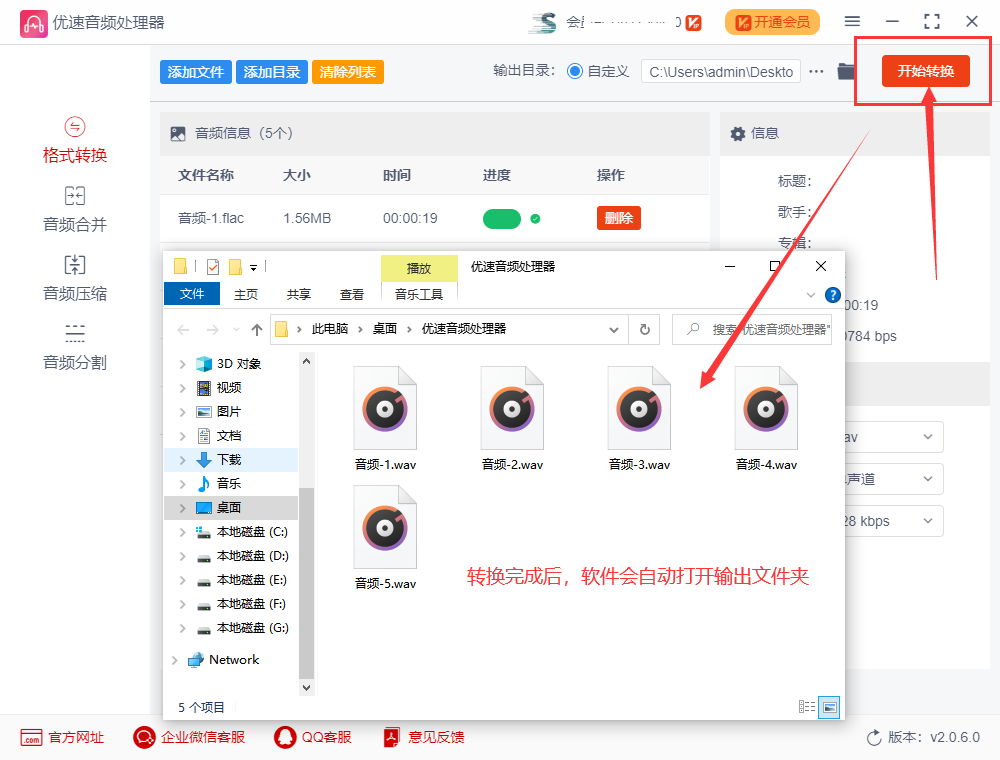Switch Explorer to details view
Screen dimensions: 1000x760
[806, 706]
